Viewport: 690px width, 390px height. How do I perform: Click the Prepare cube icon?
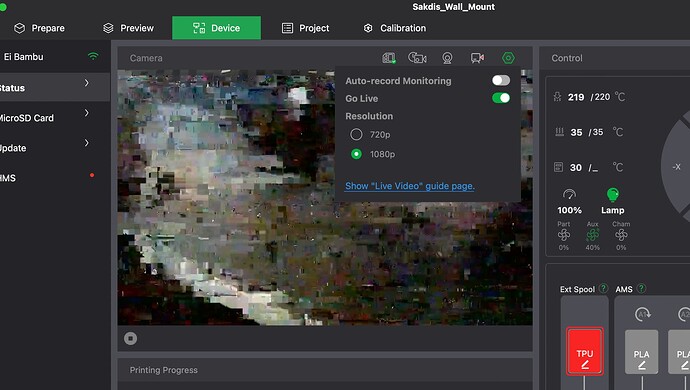tap(19, 28)
